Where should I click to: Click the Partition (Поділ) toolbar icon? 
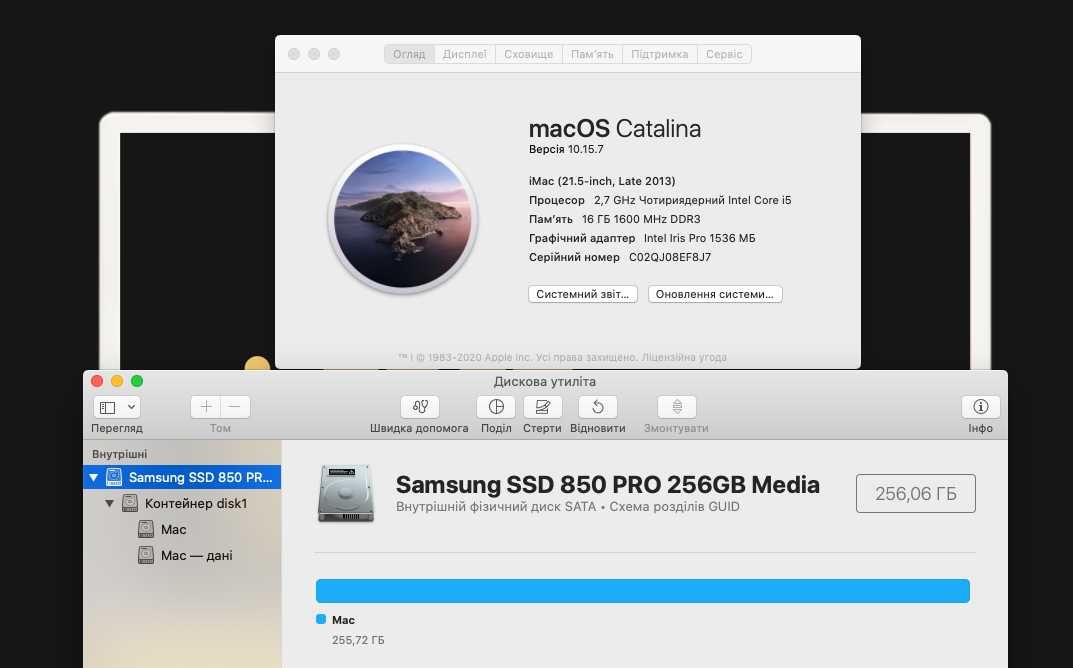click(496, 407)
